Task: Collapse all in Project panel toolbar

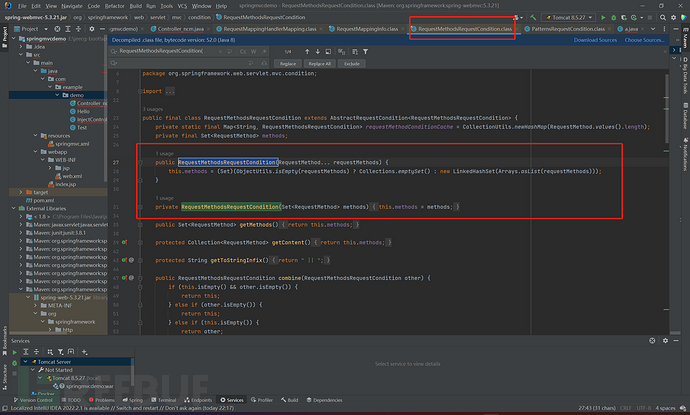Action: coord(78,29)
